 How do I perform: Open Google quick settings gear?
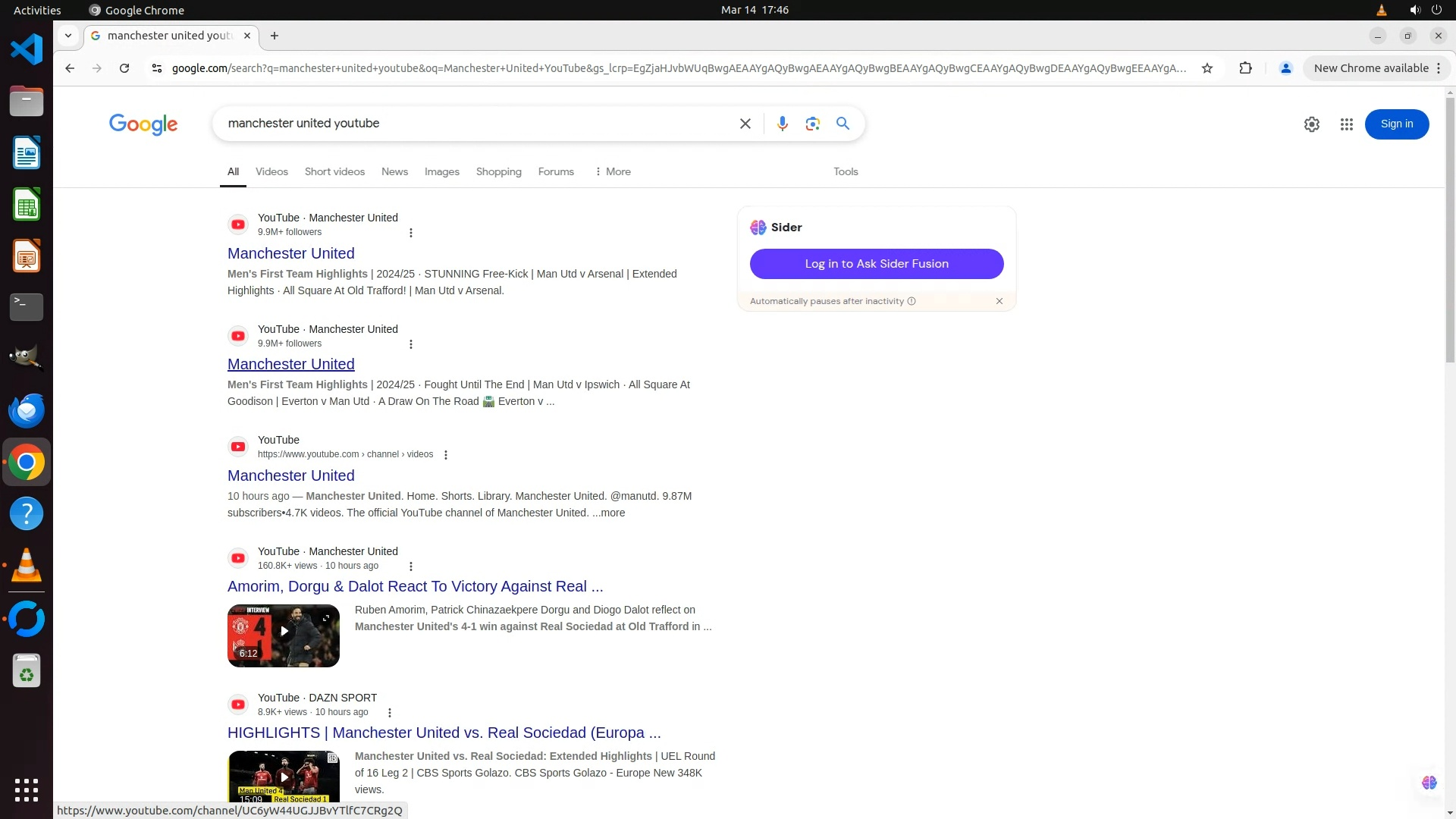(x=1311, y=124)
